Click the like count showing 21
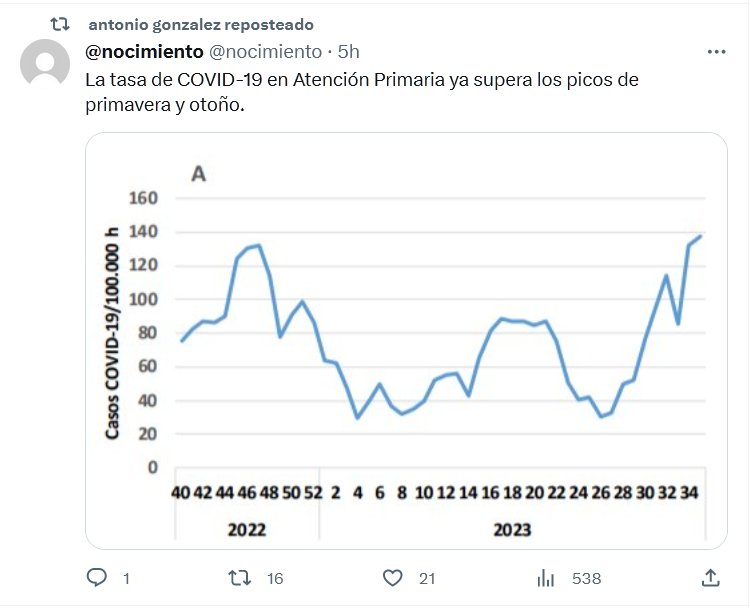 pos(427,578)
